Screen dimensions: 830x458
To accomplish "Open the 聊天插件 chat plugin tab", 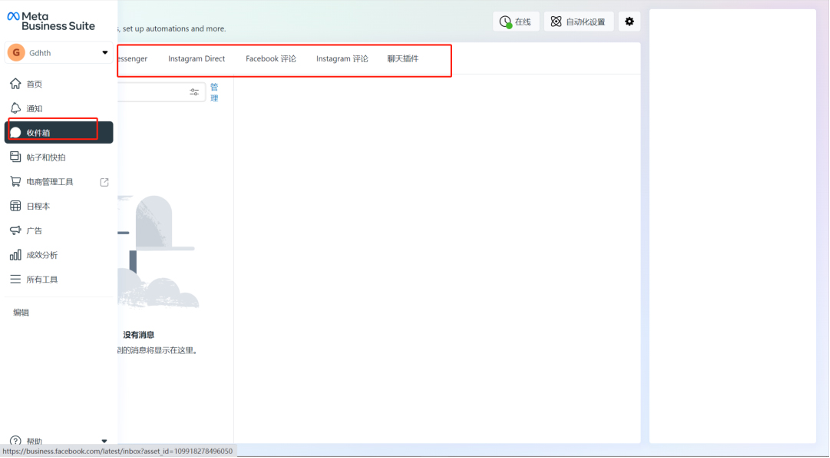I will point(403,59).
